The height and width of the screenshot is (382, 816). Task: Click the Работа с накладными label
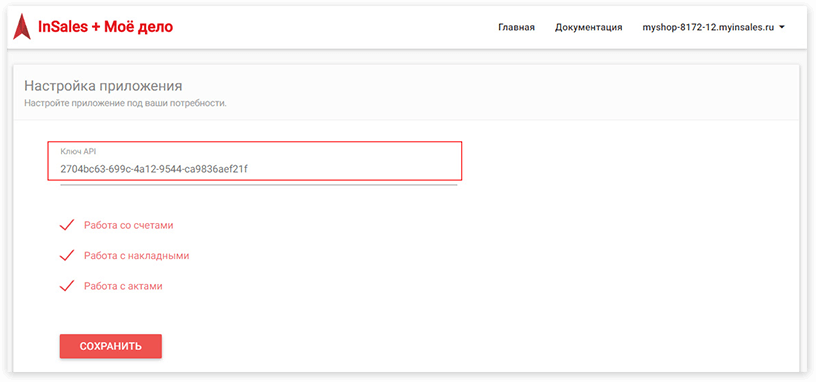point(136,256)
